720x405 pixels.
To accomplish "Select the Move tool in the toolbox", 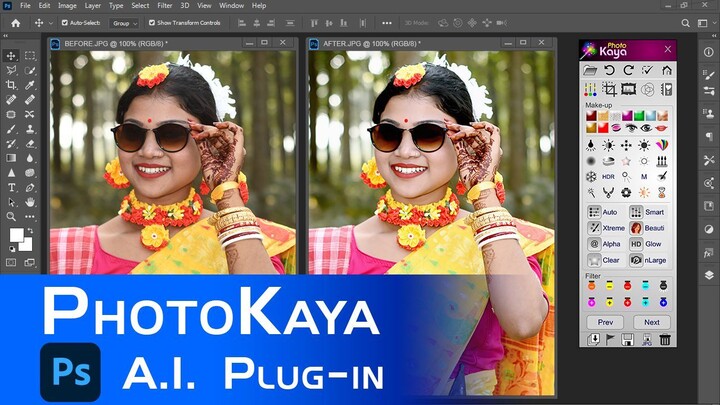I will coord(11,56).
